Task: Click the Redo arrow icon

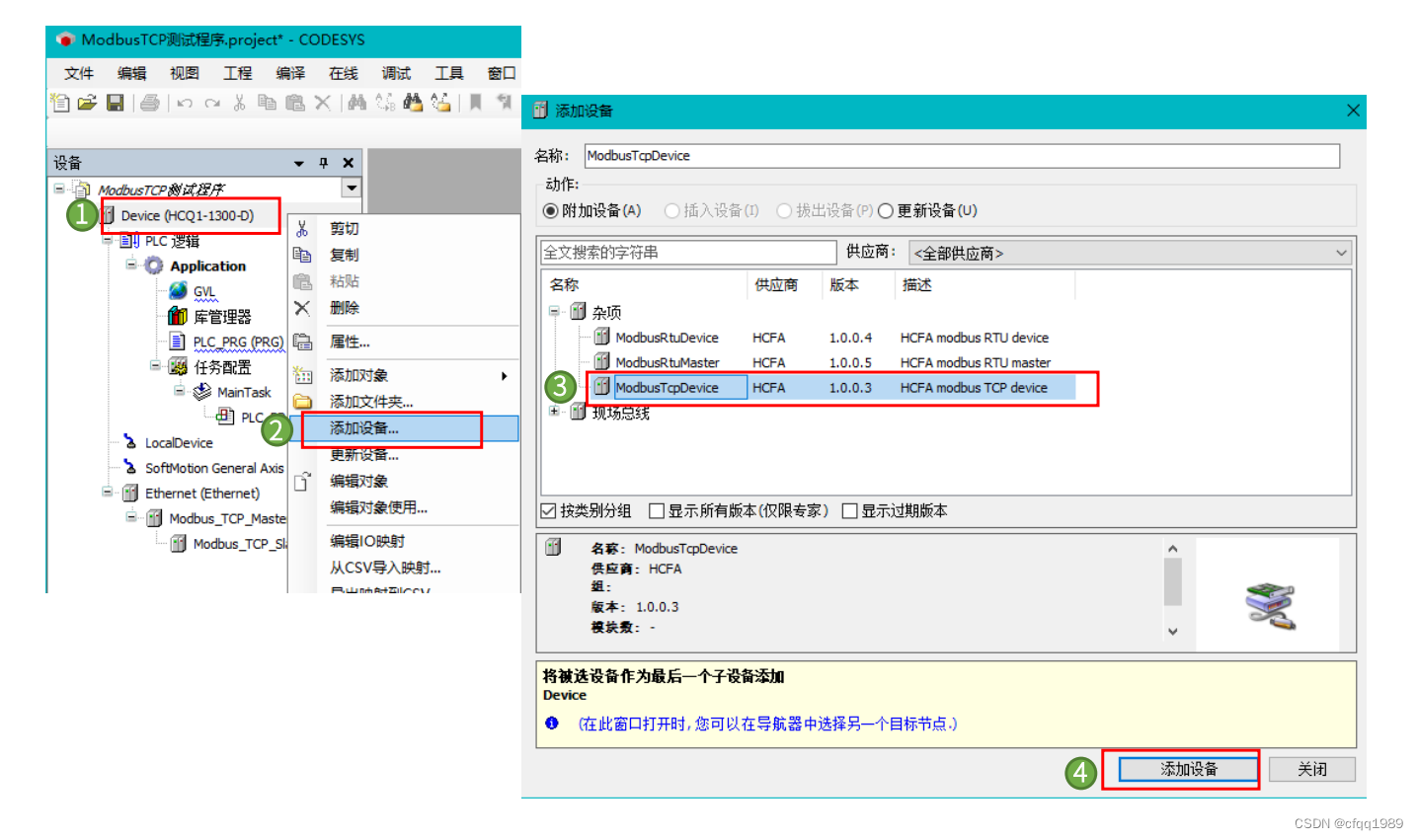Action: click(x=212, y=103)
